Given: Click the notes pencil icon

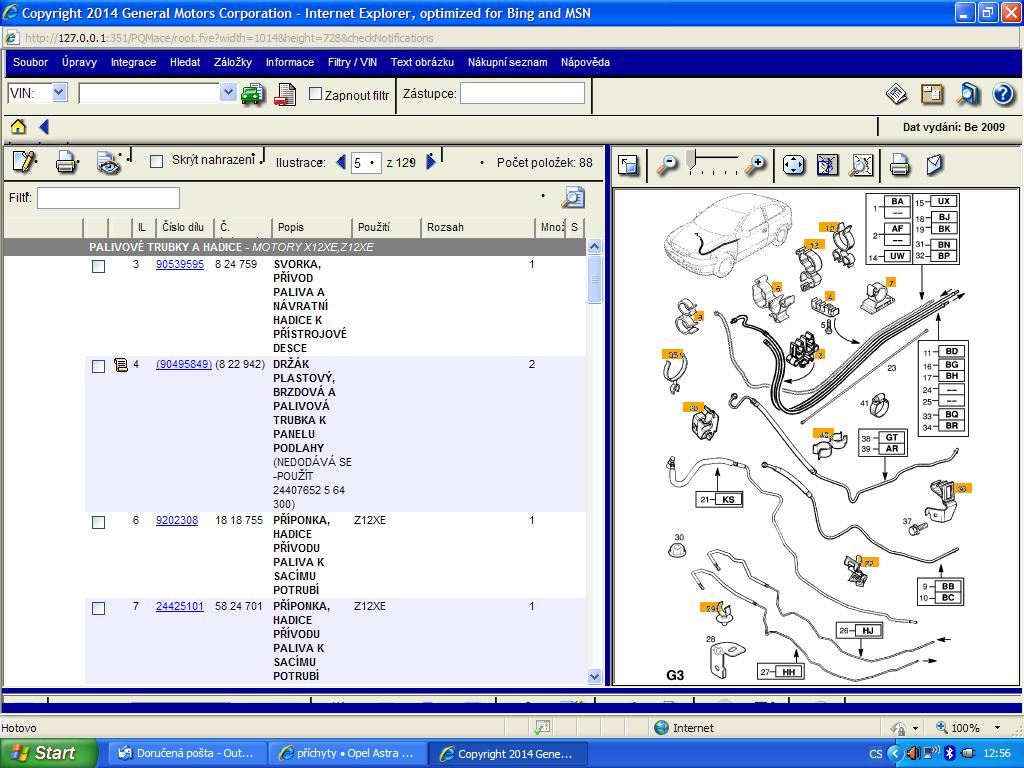Looking at the screenshot, I should (x=24, y=162).
